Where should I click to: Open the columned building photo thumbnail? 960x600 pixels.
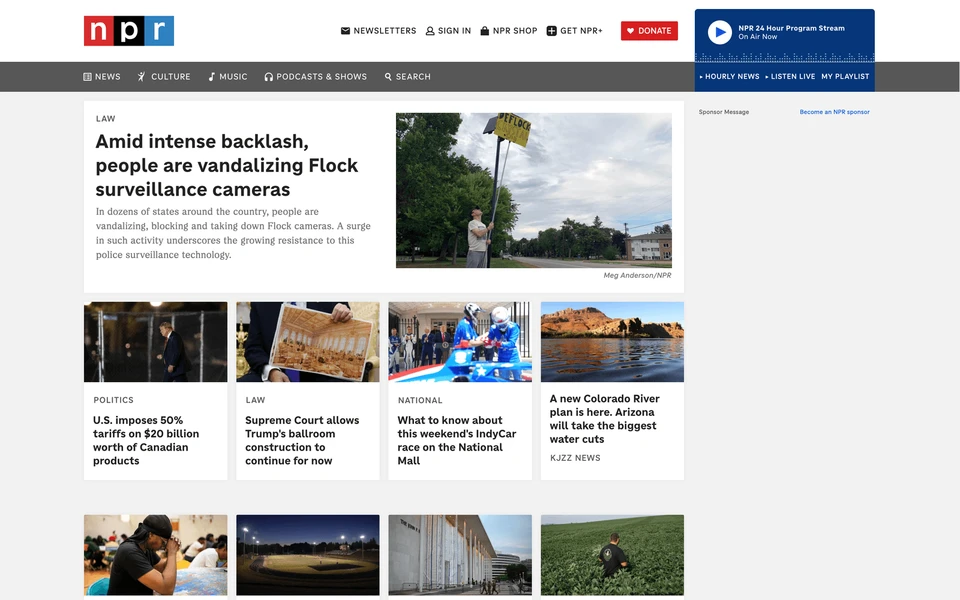pyautogui.click(x=460, y=555)
